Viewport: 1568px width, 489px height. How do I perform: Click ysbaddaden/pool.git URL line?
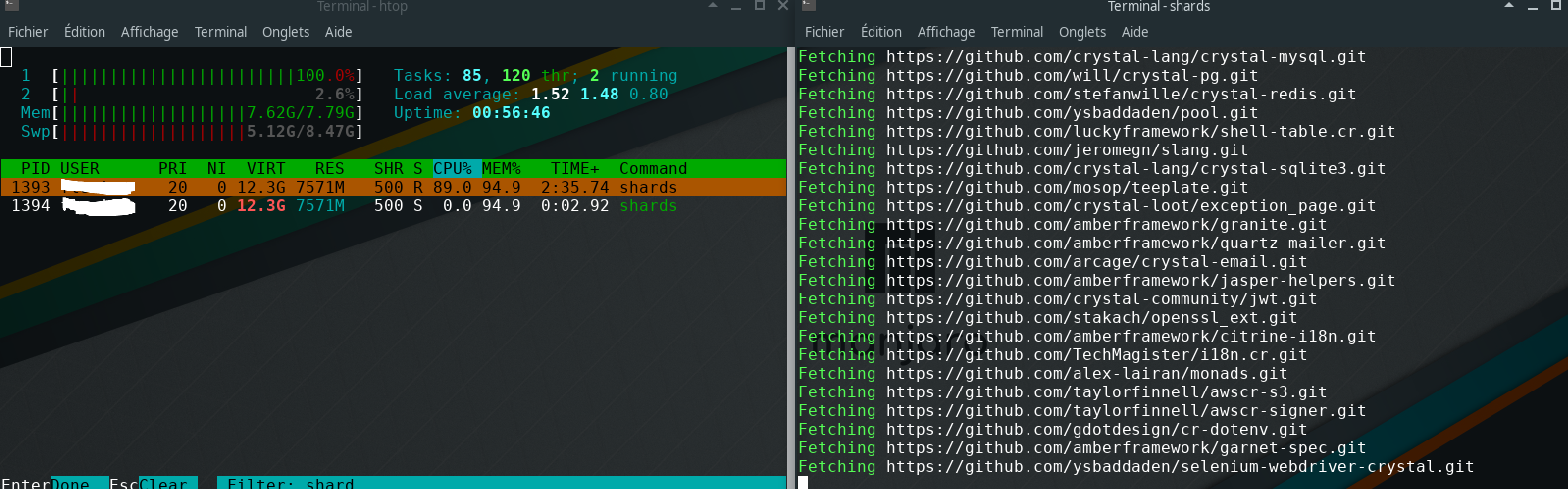point(1072,113)
